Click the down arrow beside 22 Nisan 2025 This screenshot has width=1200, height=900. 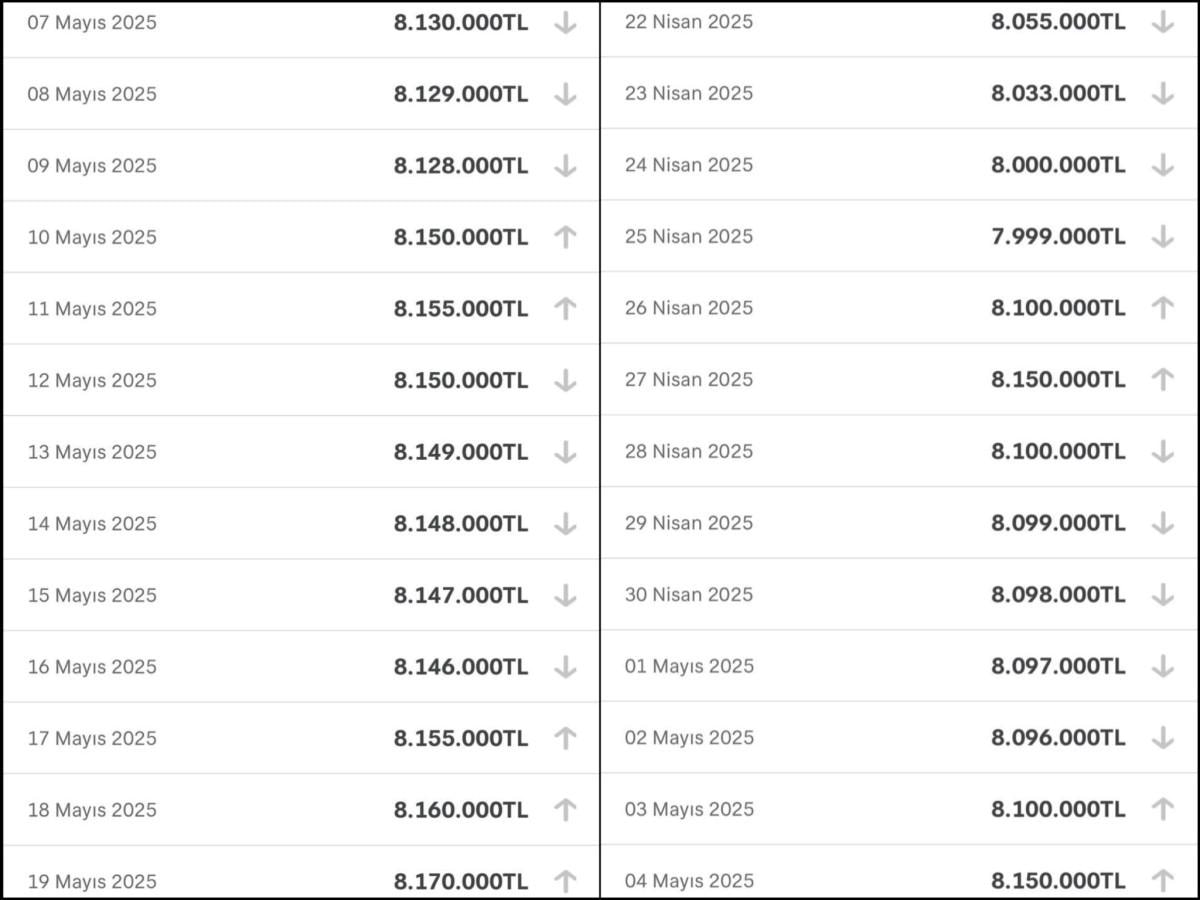click(1162, 22)
